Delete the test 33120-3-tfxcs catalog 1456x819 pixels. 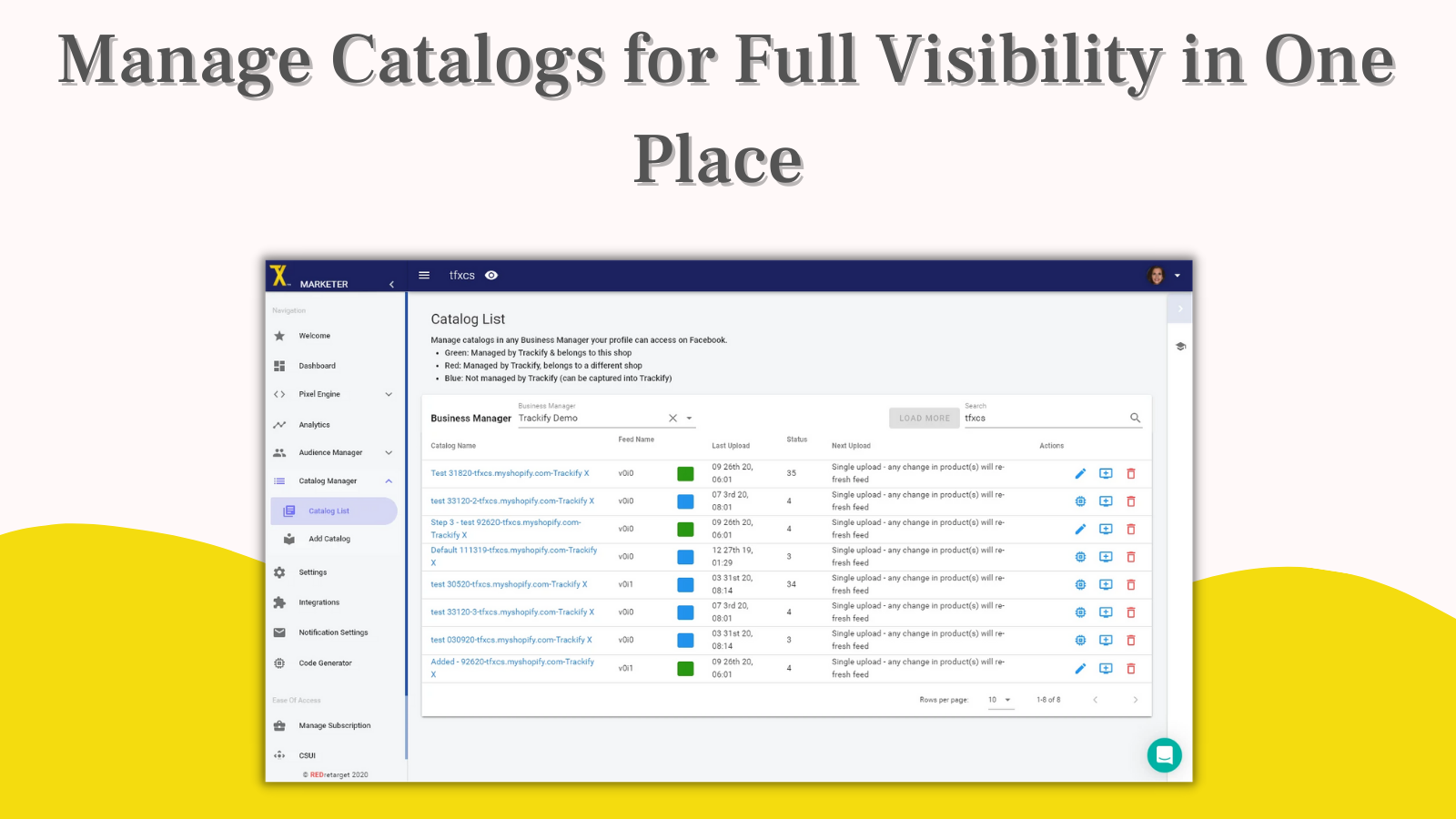click(1131, 612)
